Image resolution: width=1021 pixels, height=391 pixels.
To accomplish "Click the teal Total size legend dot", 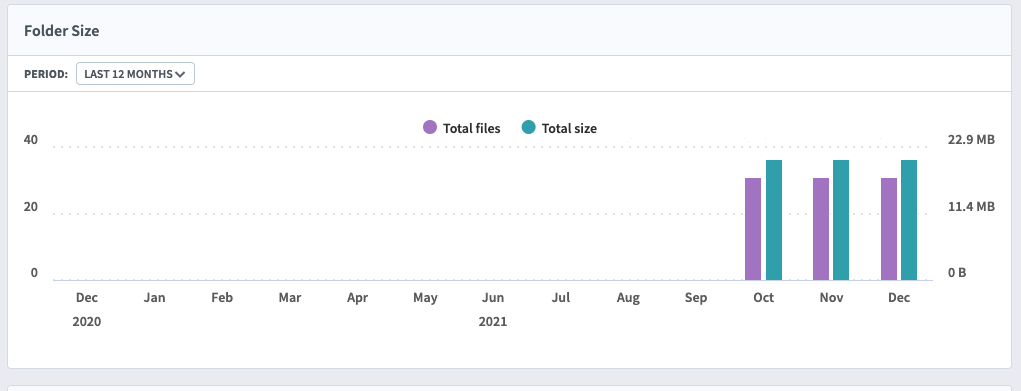I will (529, 127).
